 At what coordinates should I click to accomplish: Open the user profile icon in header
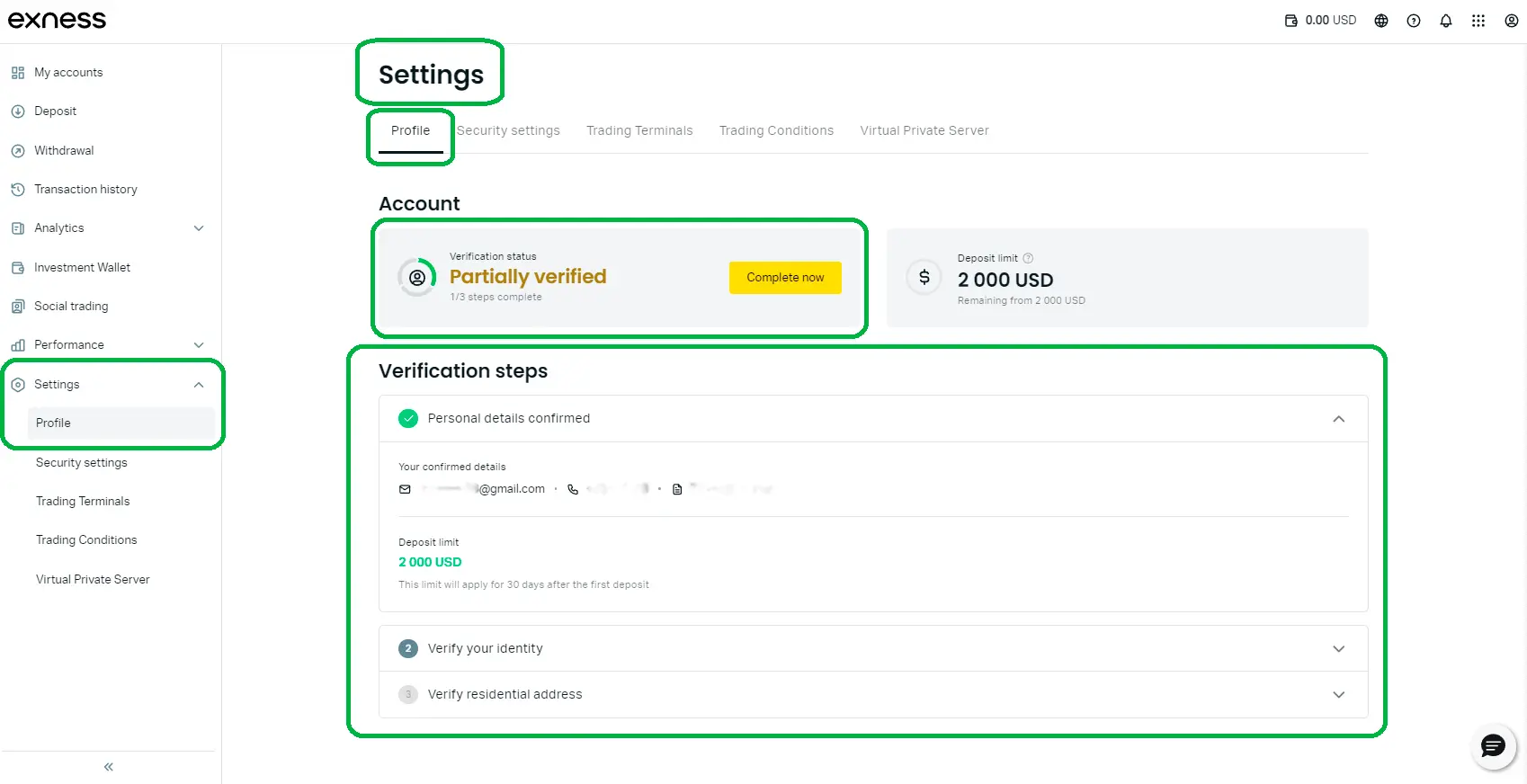(1511, 21)
